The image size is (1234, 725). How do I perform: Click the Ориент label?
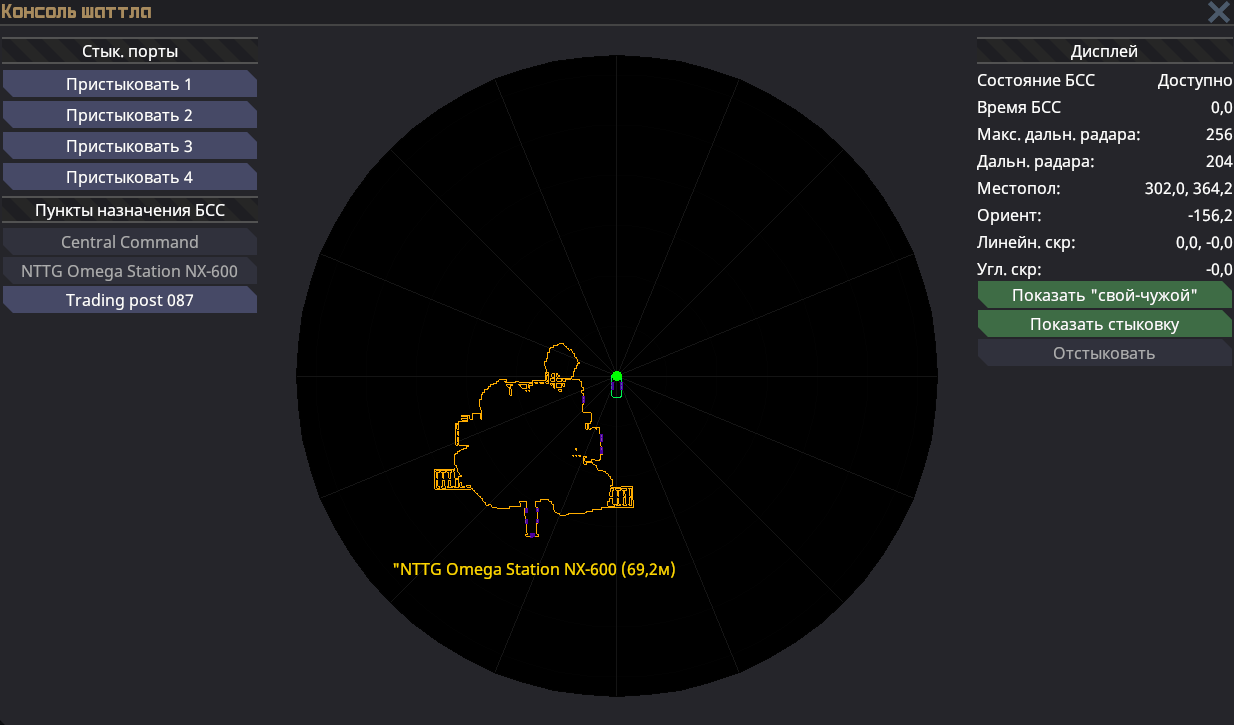1009,215
